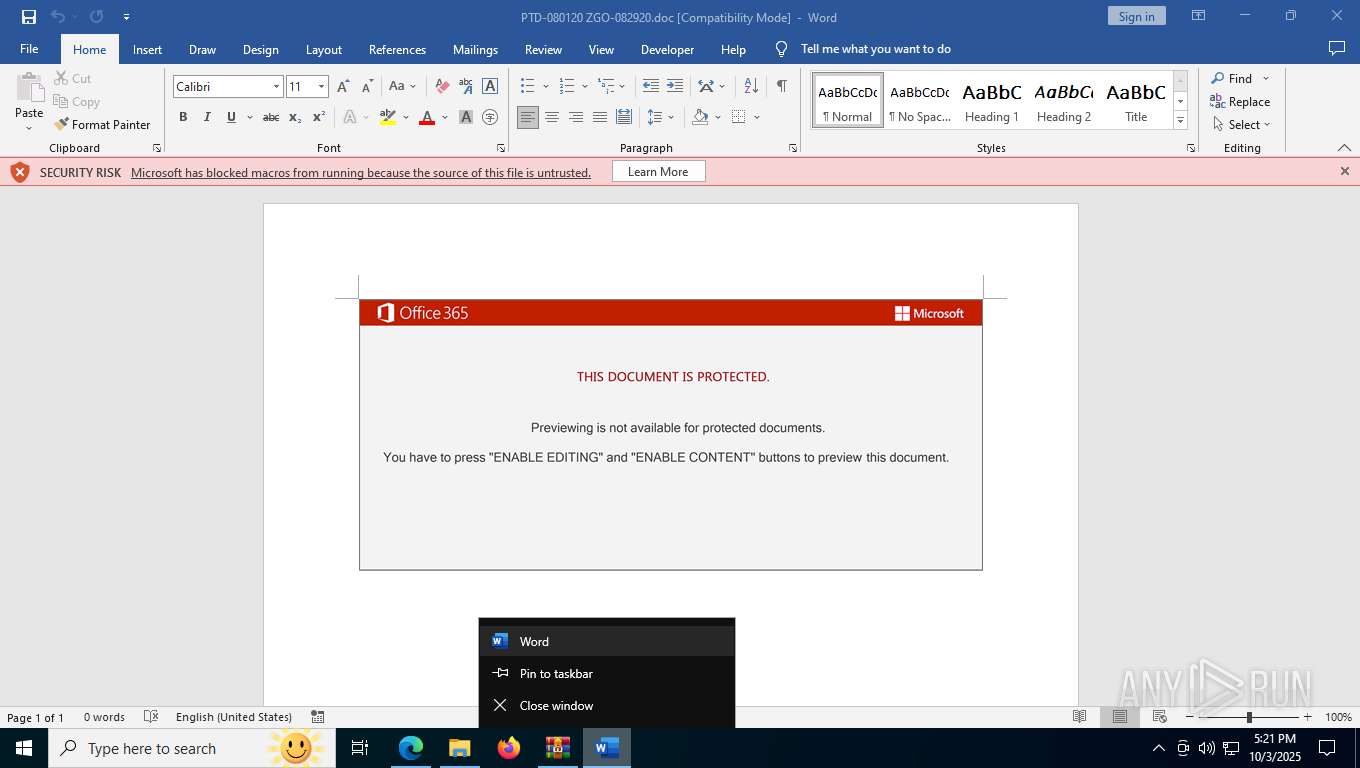Switch to Print Layout view
This screenshot has height=768, width=1360.
tap(1120, 717)
